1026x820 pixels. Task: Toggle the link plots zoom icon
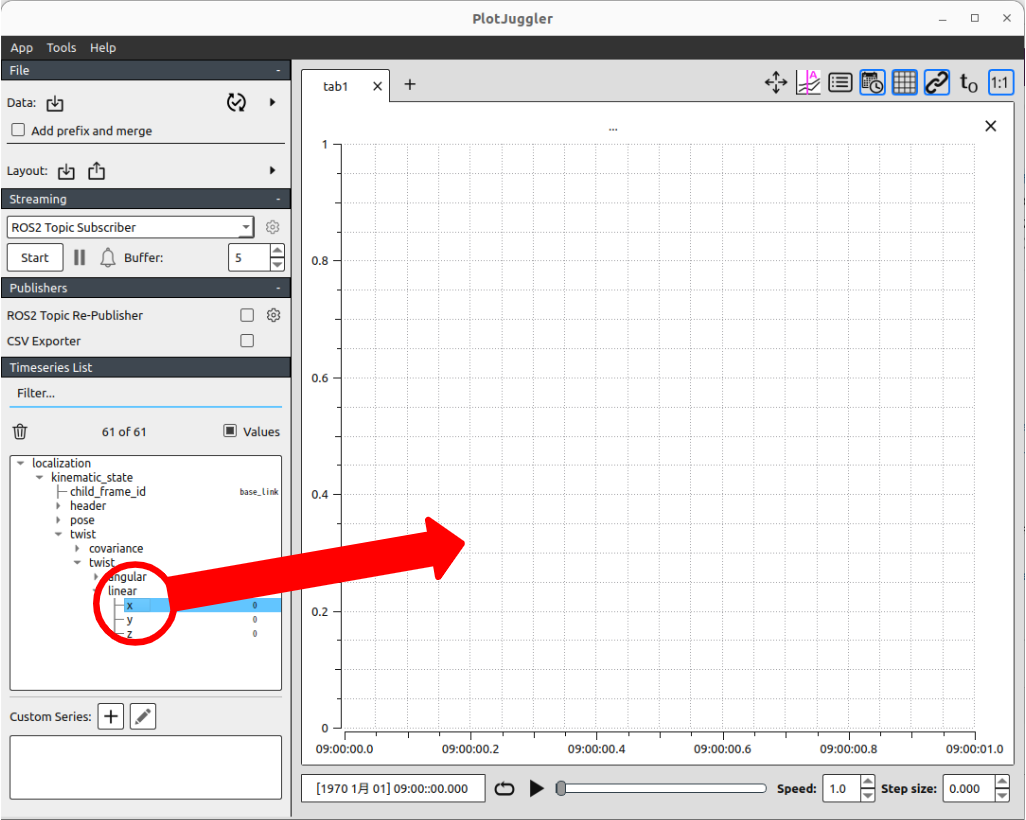click(936, 83)
